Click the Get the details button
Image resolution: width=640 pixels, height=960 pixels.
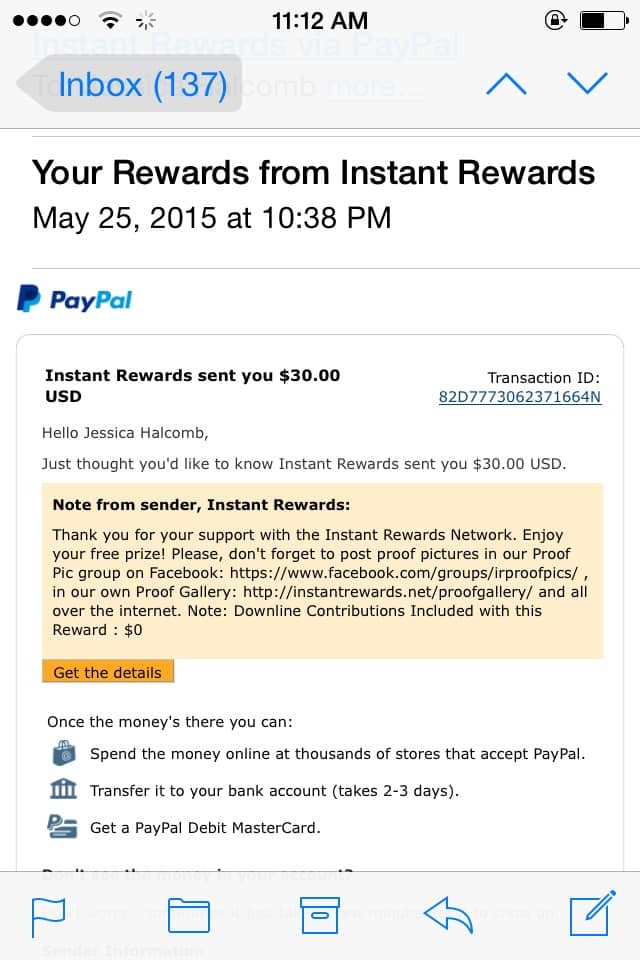[x=108, y=672]
